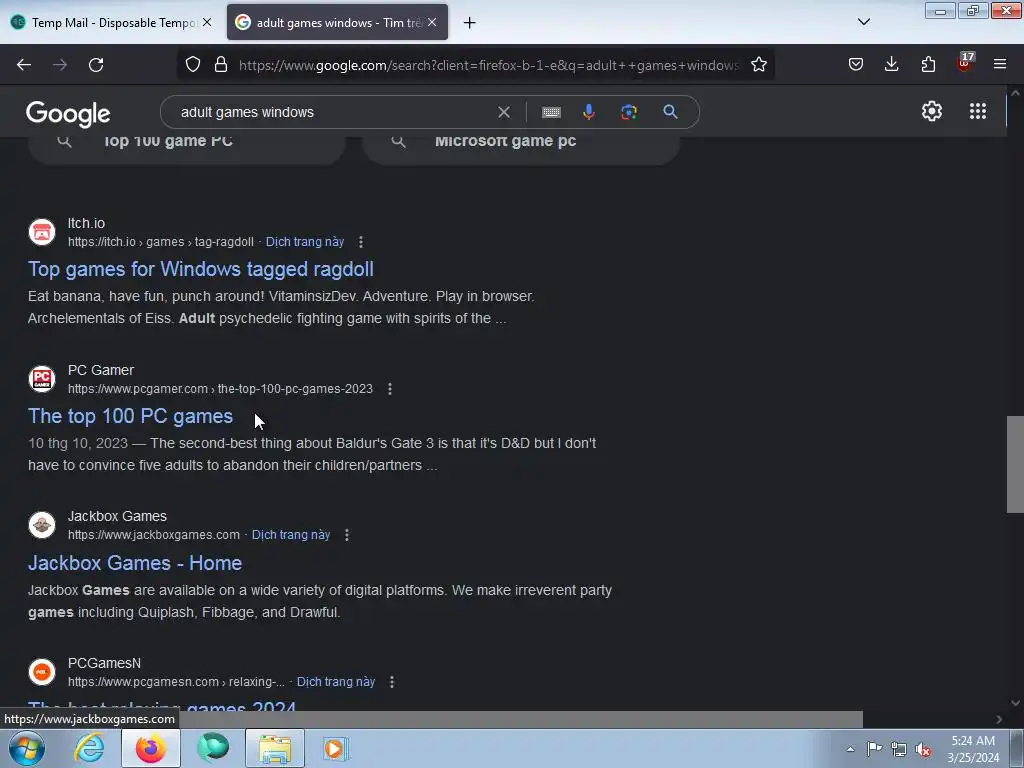Toggle the muted volume tray icon
Screen dimensions: 1024x768
pos(923,750)
